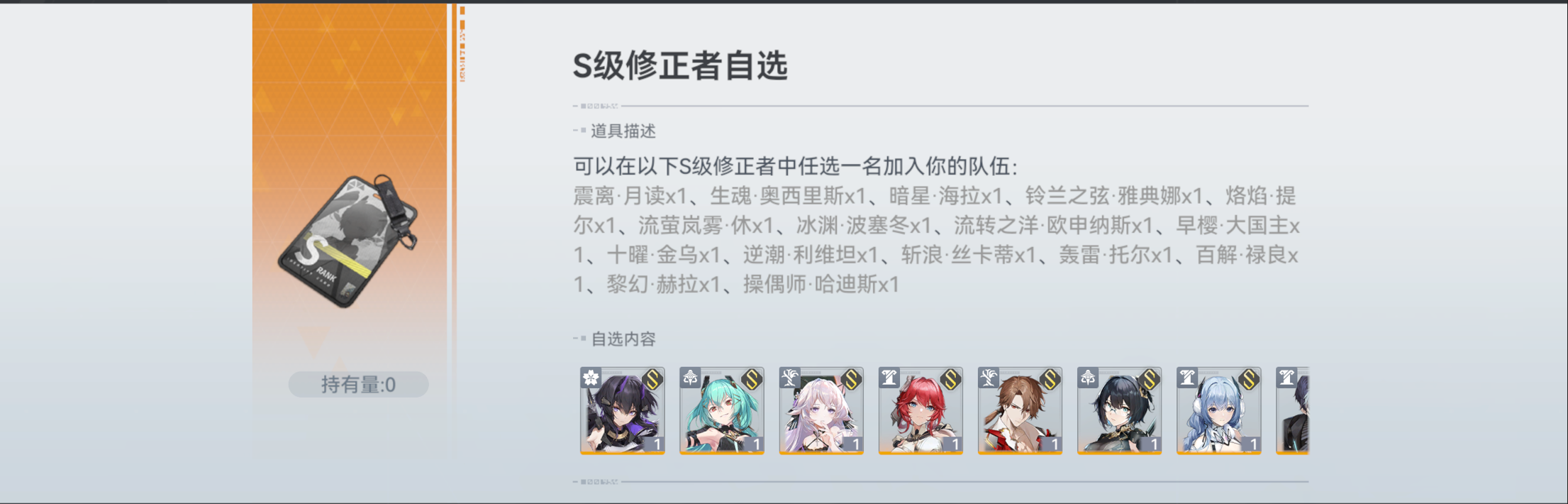Select the teal-haired character portrait
This screenshot has height=504, width=1568.
click(722, 410)
